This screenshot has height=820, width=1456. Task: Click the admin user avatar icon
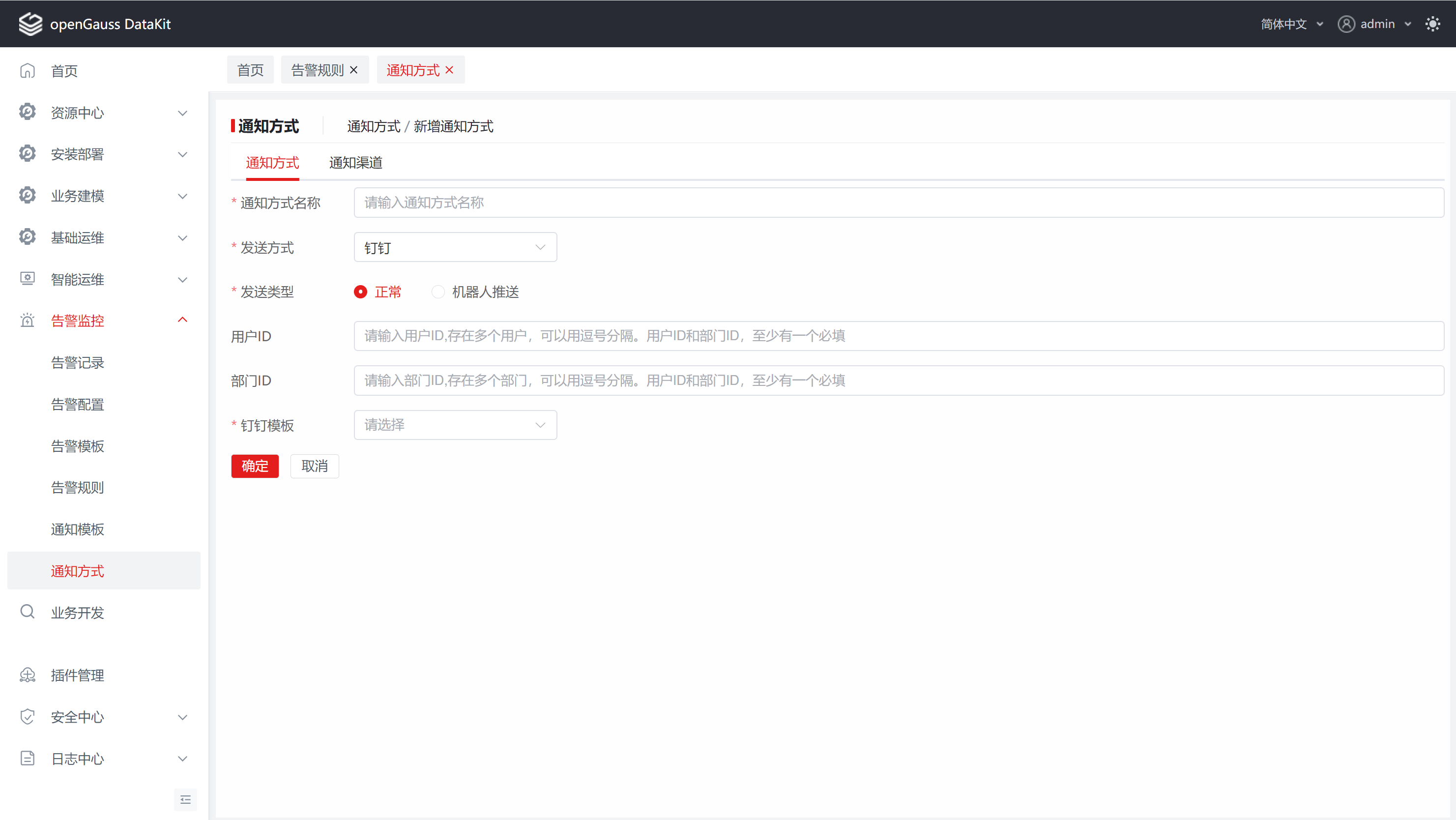(1346, 24)
